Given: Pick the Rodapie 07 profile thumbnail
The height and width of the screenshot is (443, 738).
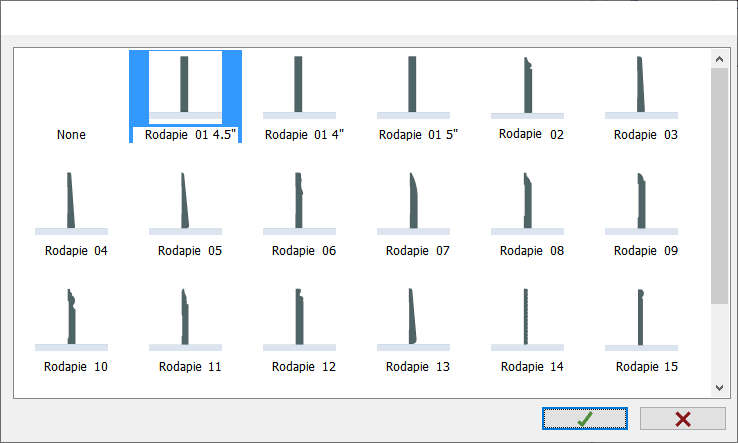Looking at the screenshot, I should tap(413, 203).
